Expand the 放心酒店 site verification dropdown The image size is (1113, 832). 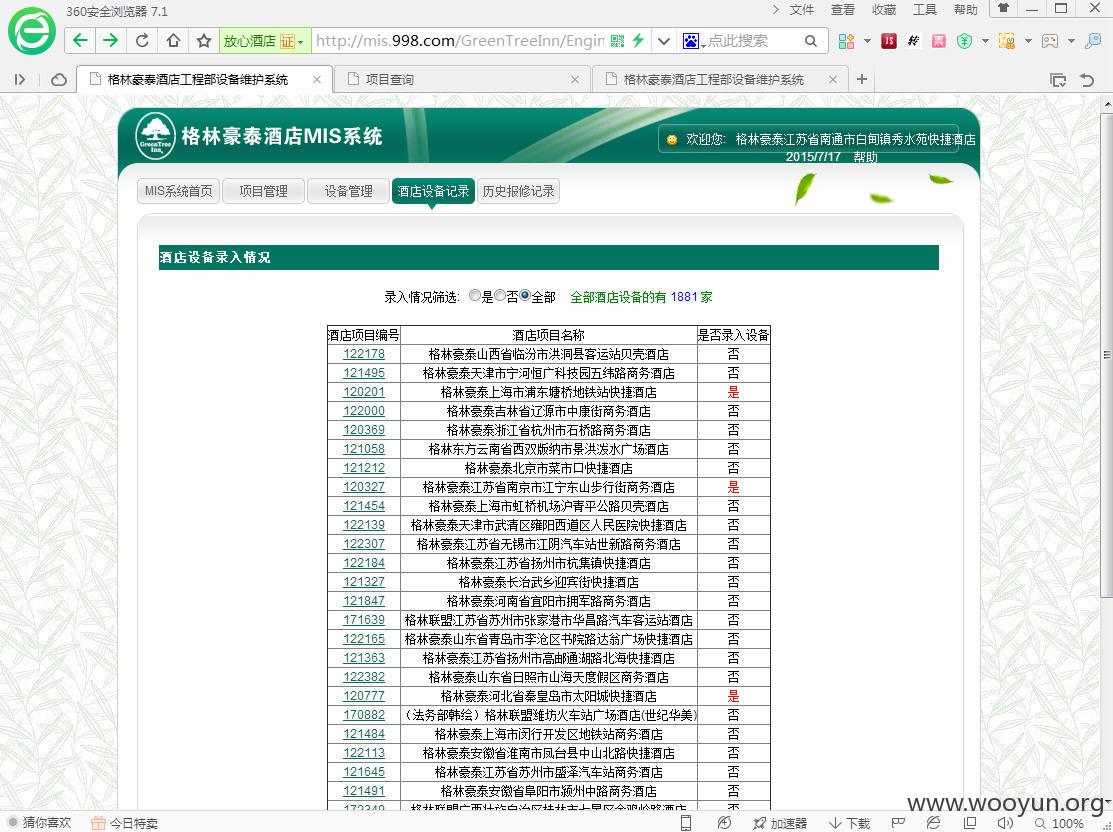(x=300, y=42)
